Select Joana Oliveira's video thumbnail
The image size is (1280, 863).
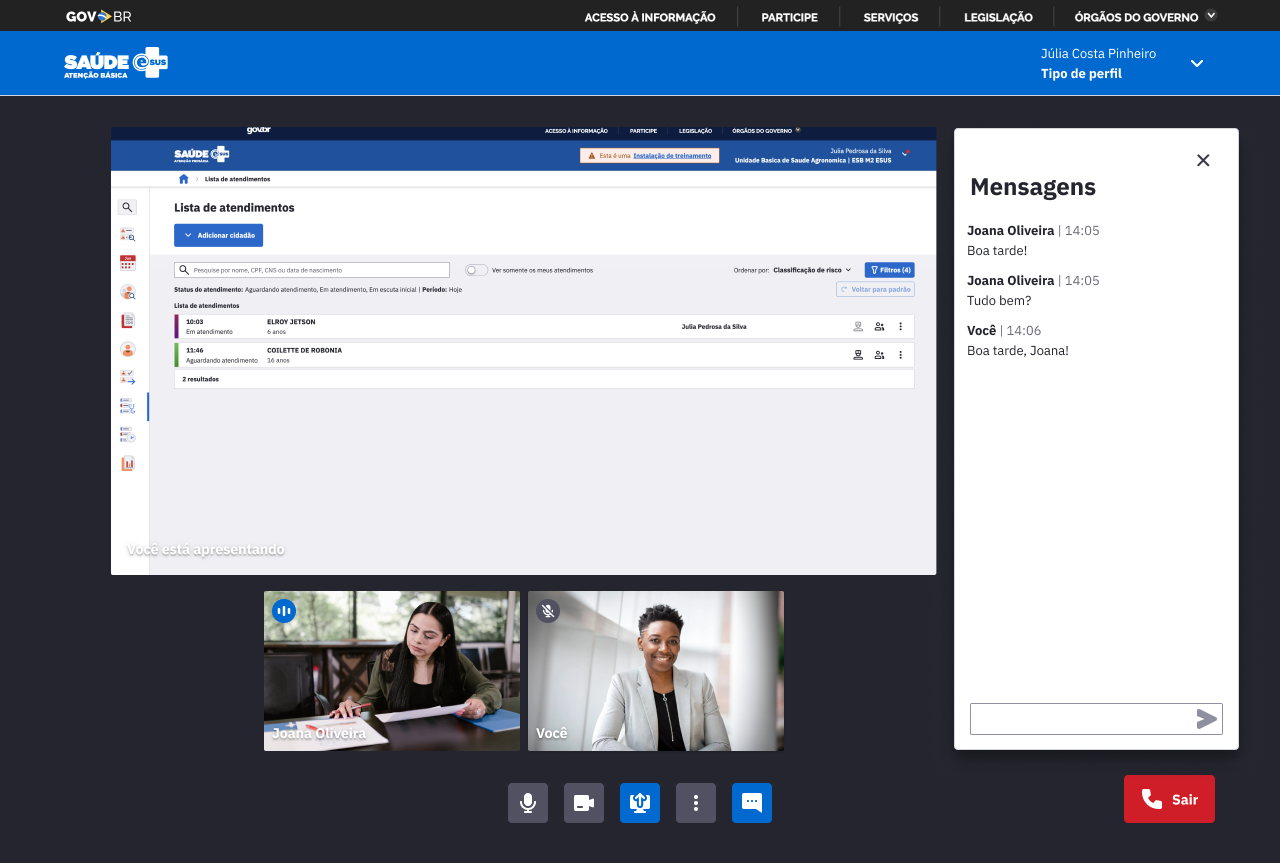click(x=392, y=671)
